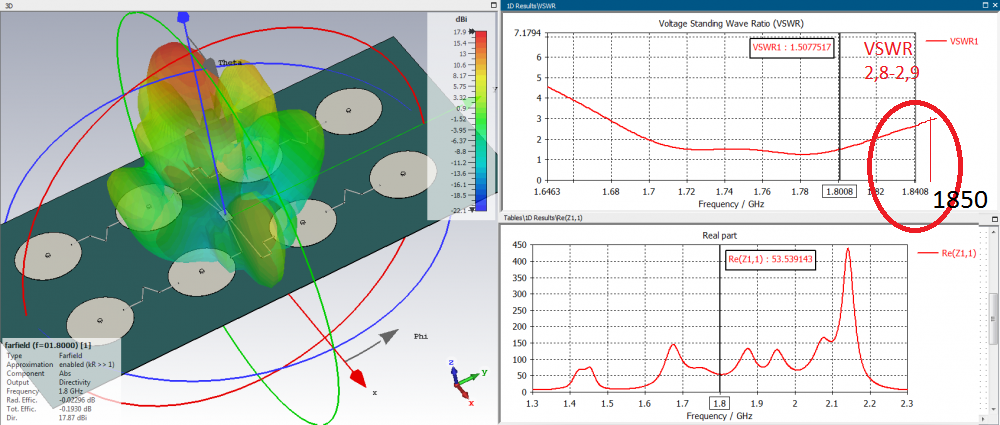Click the Output Directivity info row
This screenshot has width=1000, height=425.
pos(46,382)
